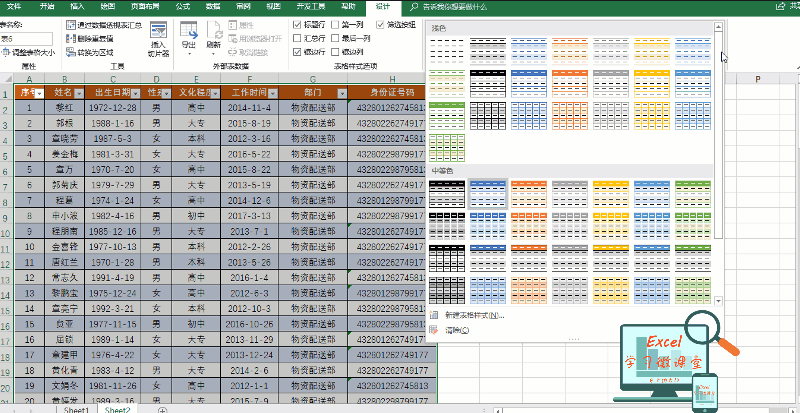Viewport: 800px width, 413px height.
Task: Open the filter dropdown on the 性别 header
Action: (166, 93)
